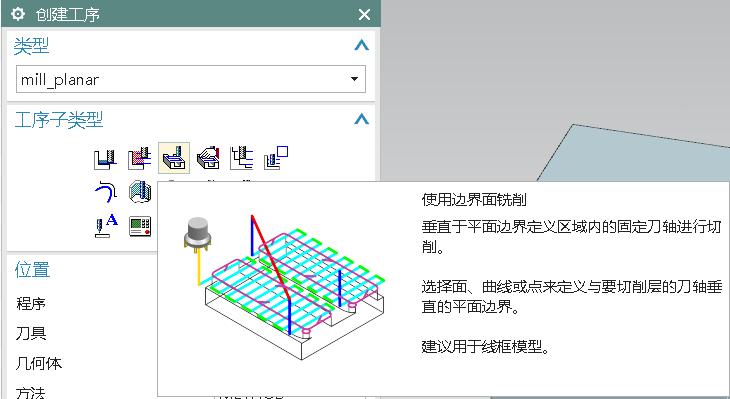
Task: Click the 程序 label
Action: (x=31, y=304)
